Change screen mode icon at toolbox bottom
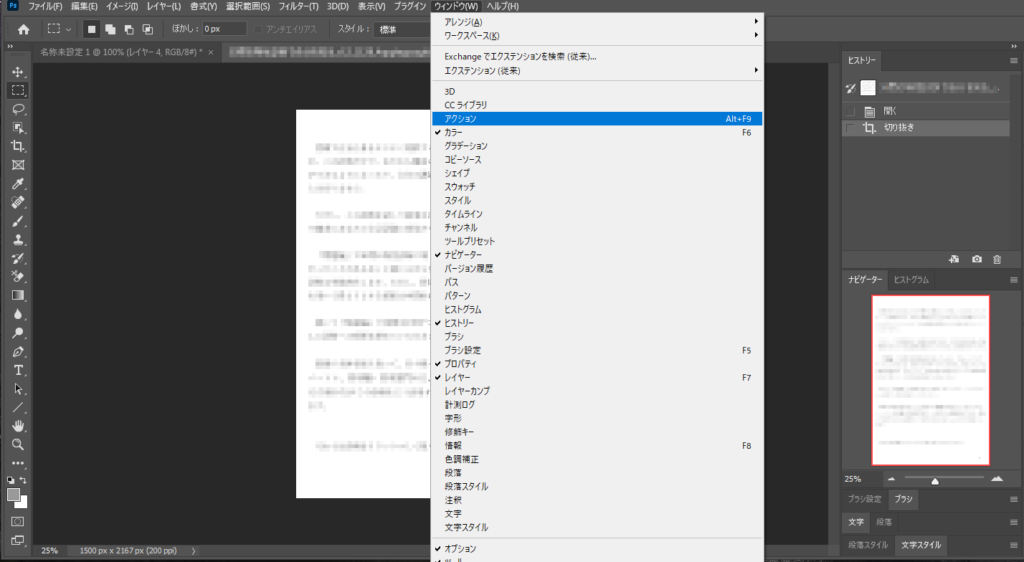Viewport: 1024px width, 562px height. [18, 540]
